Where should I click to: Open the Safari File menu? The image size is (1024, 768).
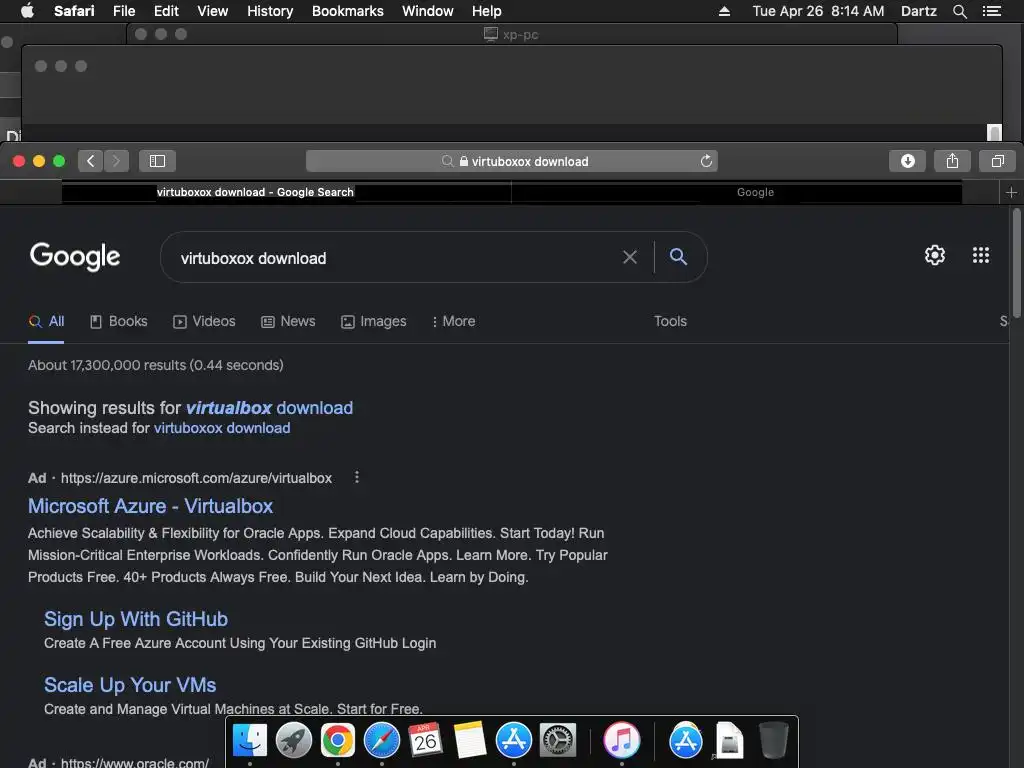click(123, 11)
